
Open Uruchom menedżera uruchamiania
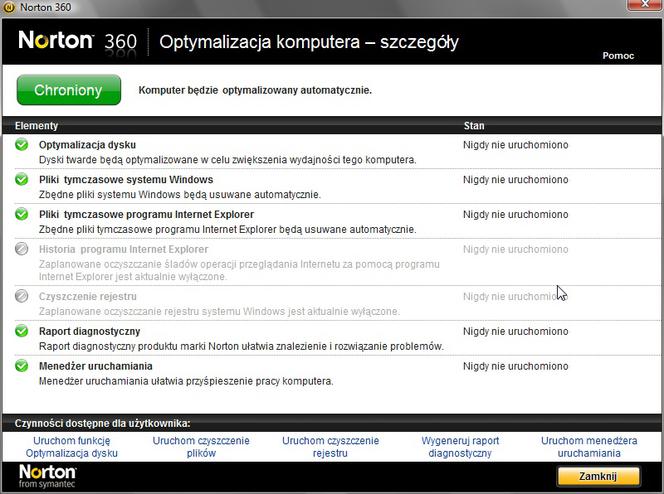pos(589,447)
